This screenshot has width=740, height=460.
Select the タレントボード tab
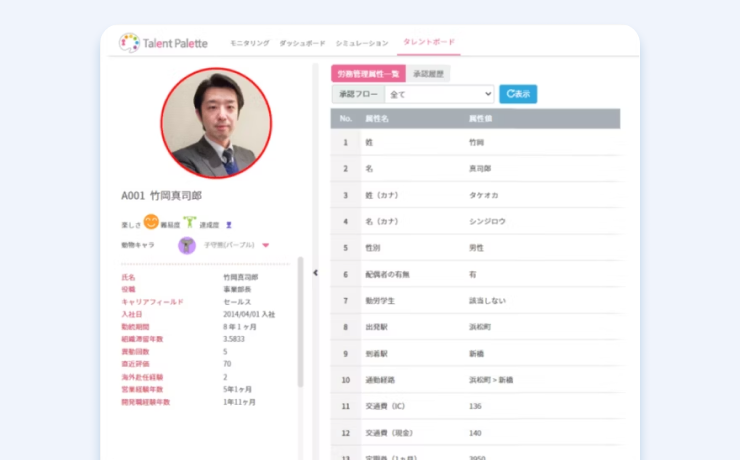tap(429, 42)
